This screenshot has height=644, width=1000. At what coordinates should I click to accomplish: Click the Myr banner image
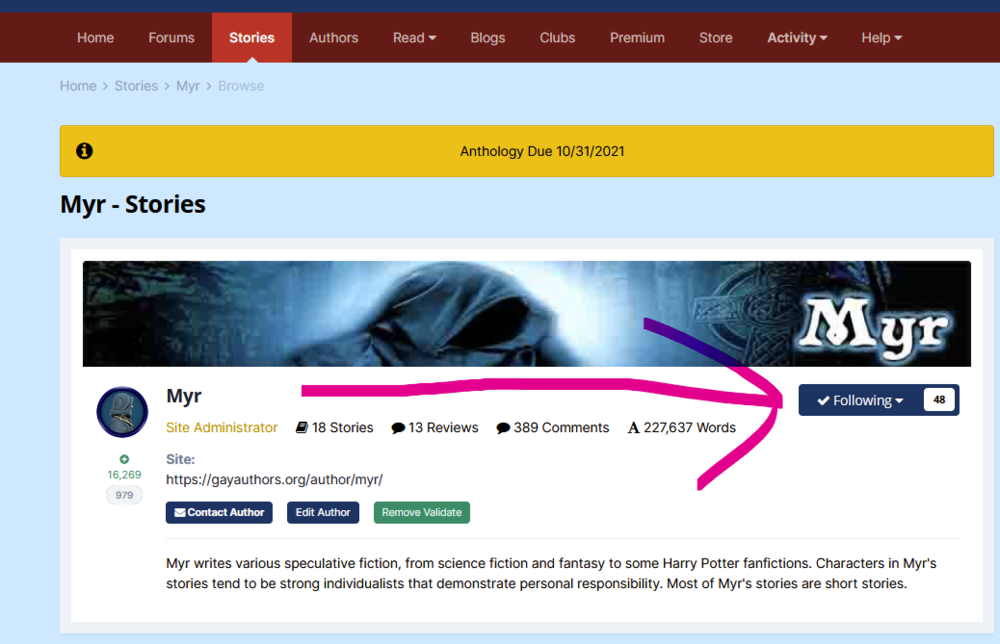click(x=526, y=314)
